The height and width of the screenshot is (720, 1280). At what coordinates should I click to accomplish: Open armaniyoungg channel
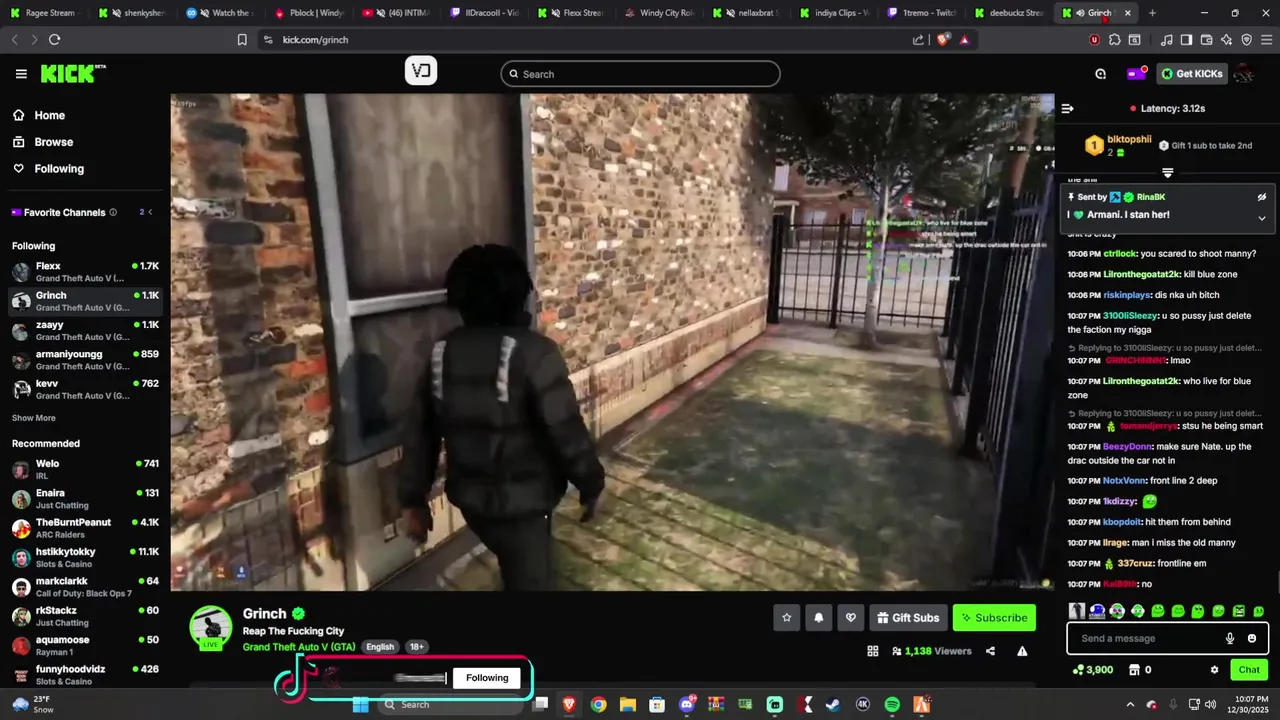pos(85,360)
